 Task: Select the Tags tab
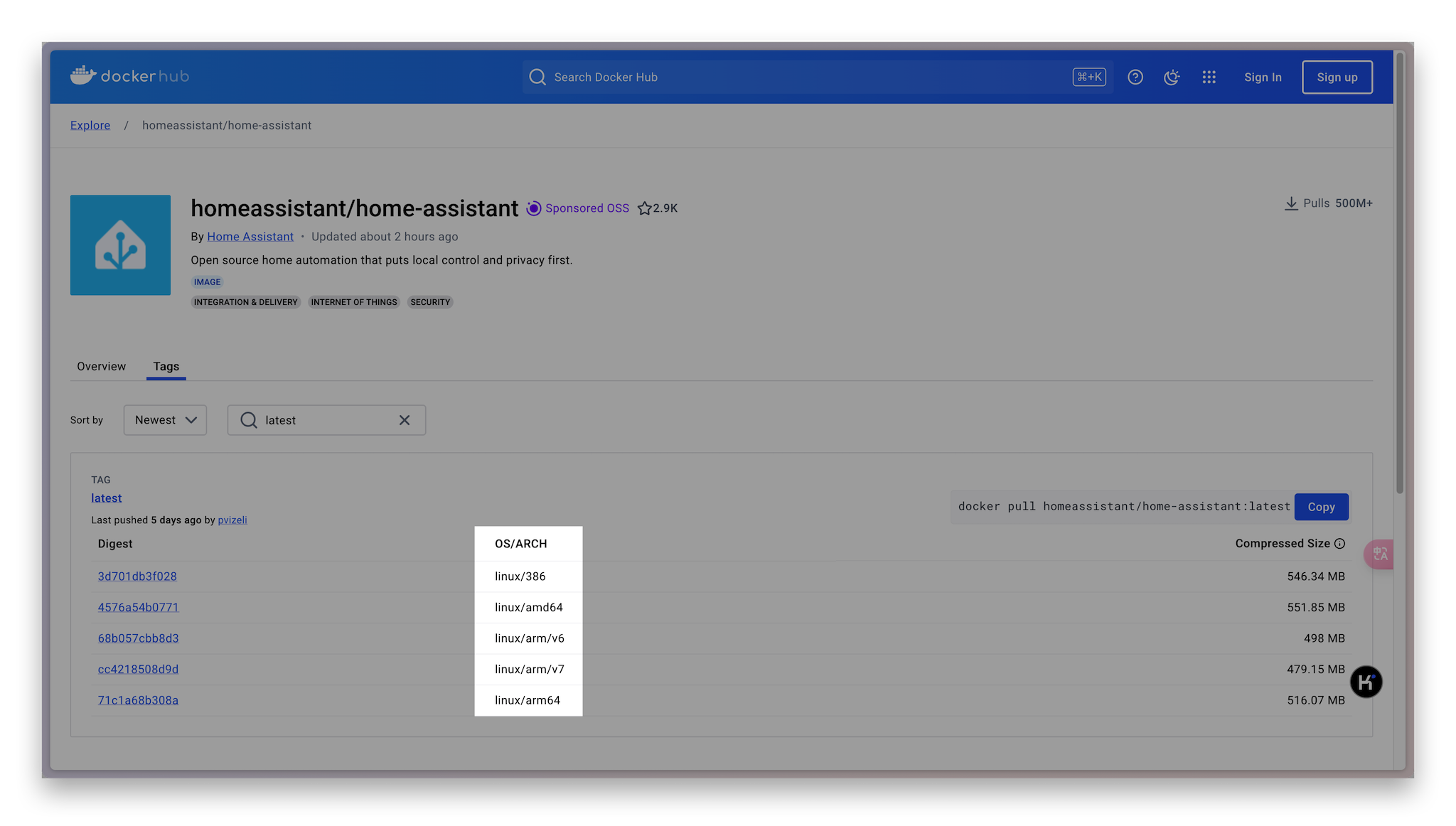pos(166,366)
